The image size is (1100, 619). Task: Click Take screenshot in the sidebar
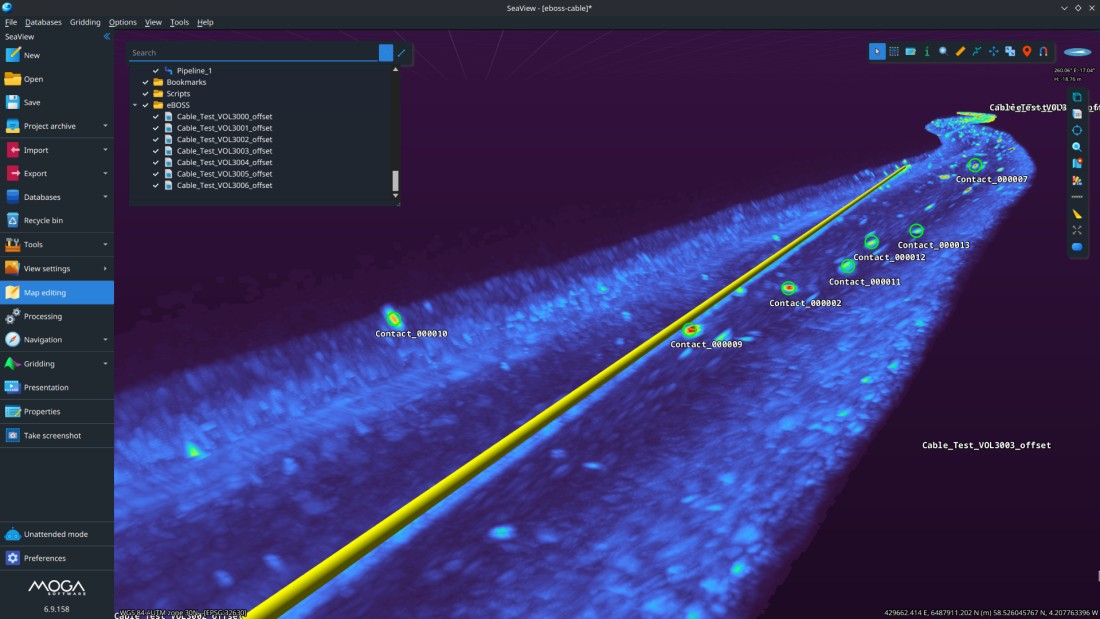(x=57, y=435)
